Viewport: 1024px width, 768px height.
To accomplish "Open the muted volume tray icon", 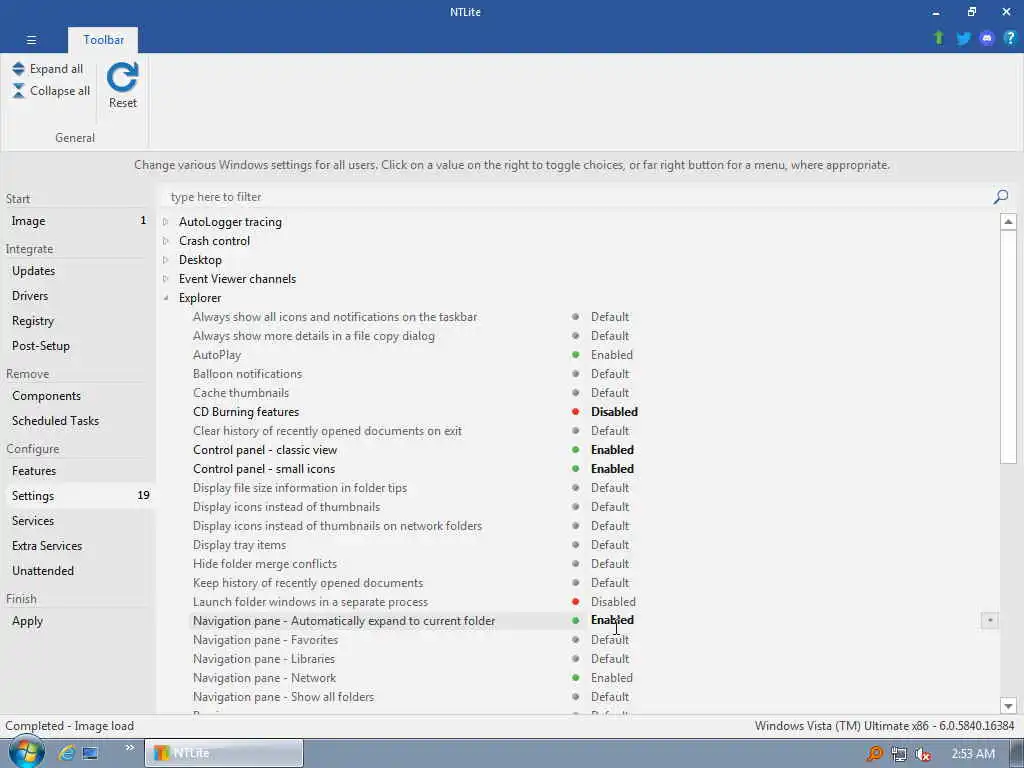I will [x=923, y=754].
